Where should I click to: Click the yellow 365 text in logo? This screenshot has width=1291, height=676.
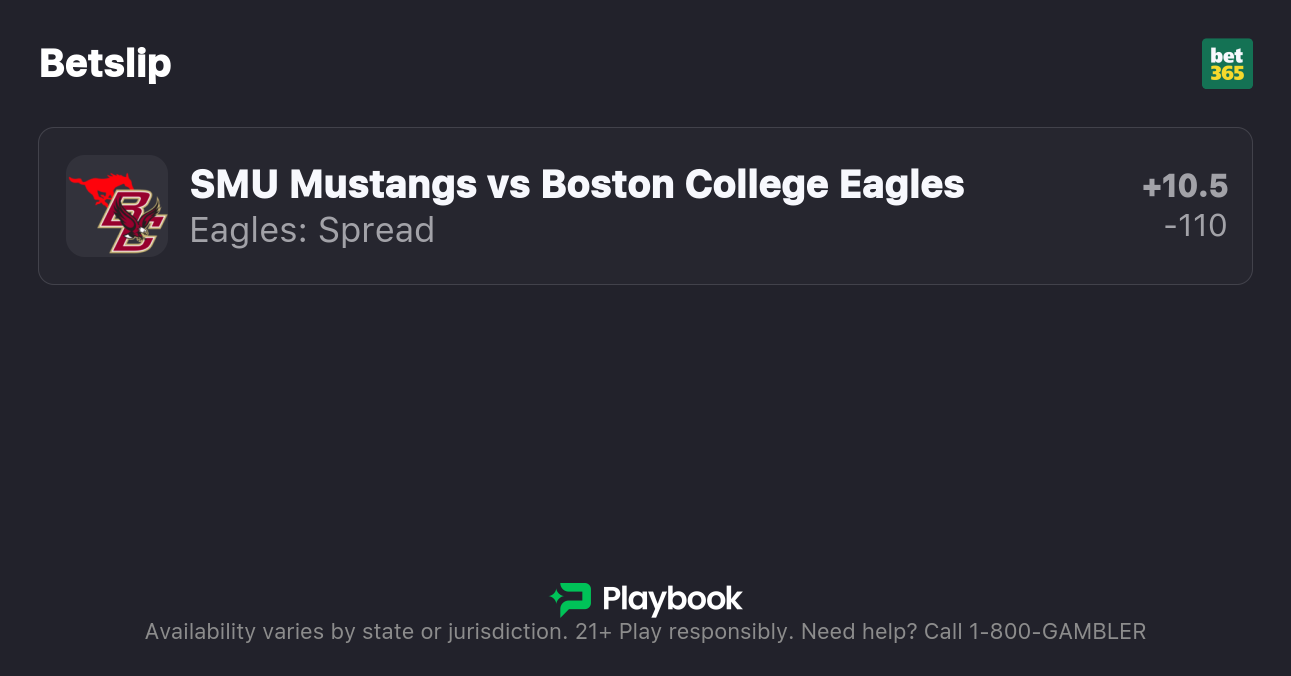coord(1227,73)
